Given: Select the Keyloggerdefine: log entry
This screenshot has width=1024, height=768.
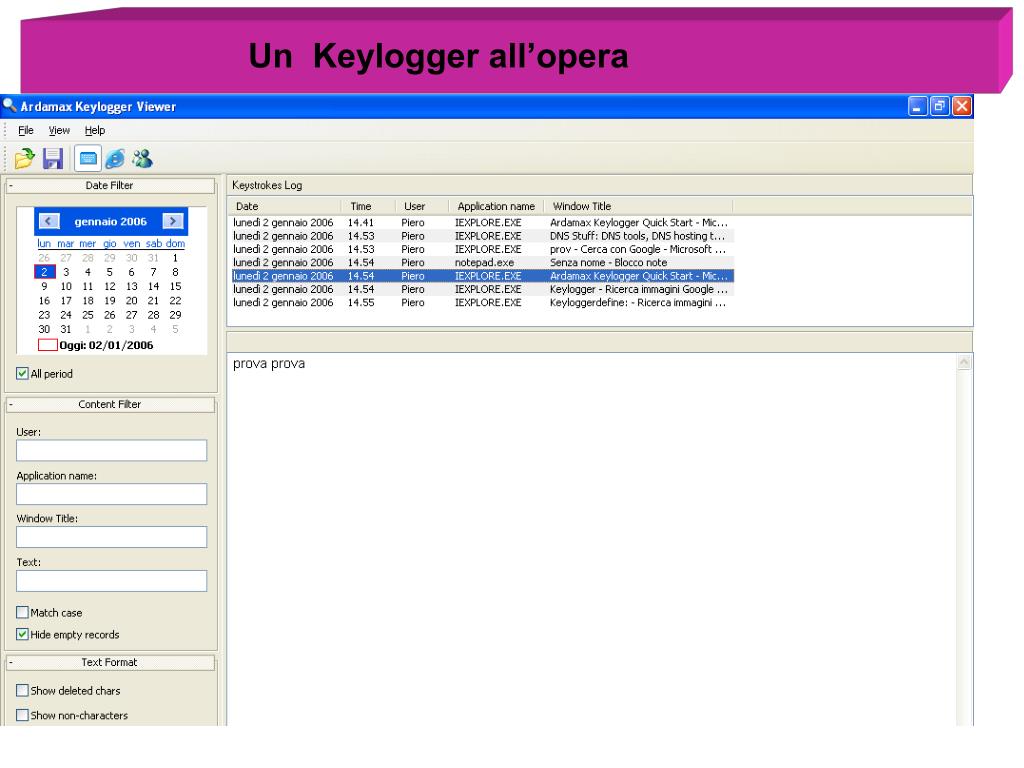Looking at the screenshot, I should click(x=483, y=302).
